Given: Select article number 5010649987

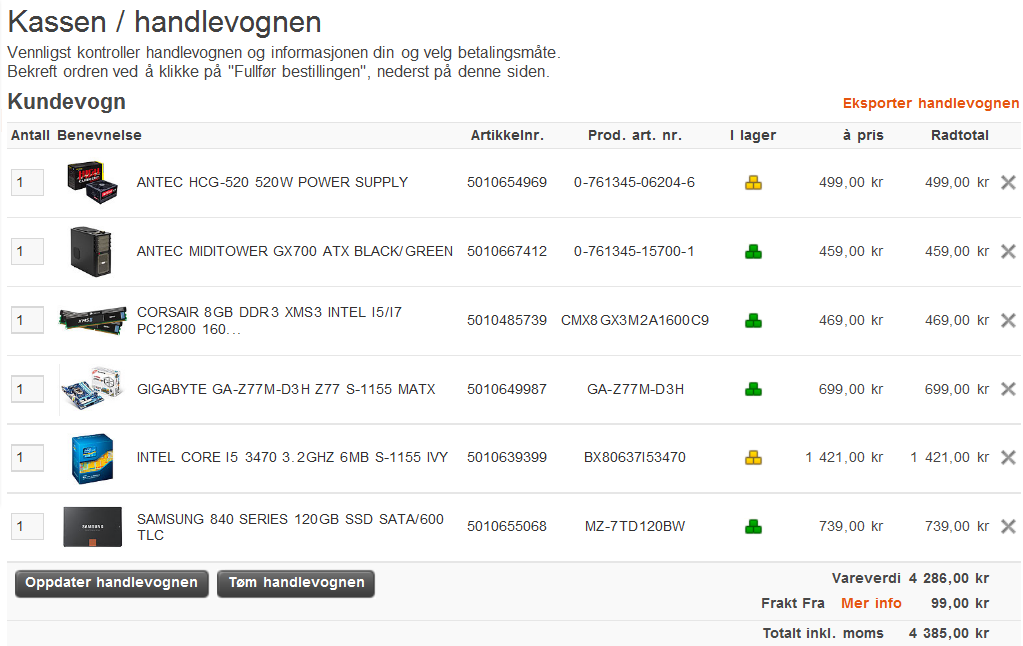Looking at the screenshot, I should (507, 389).
